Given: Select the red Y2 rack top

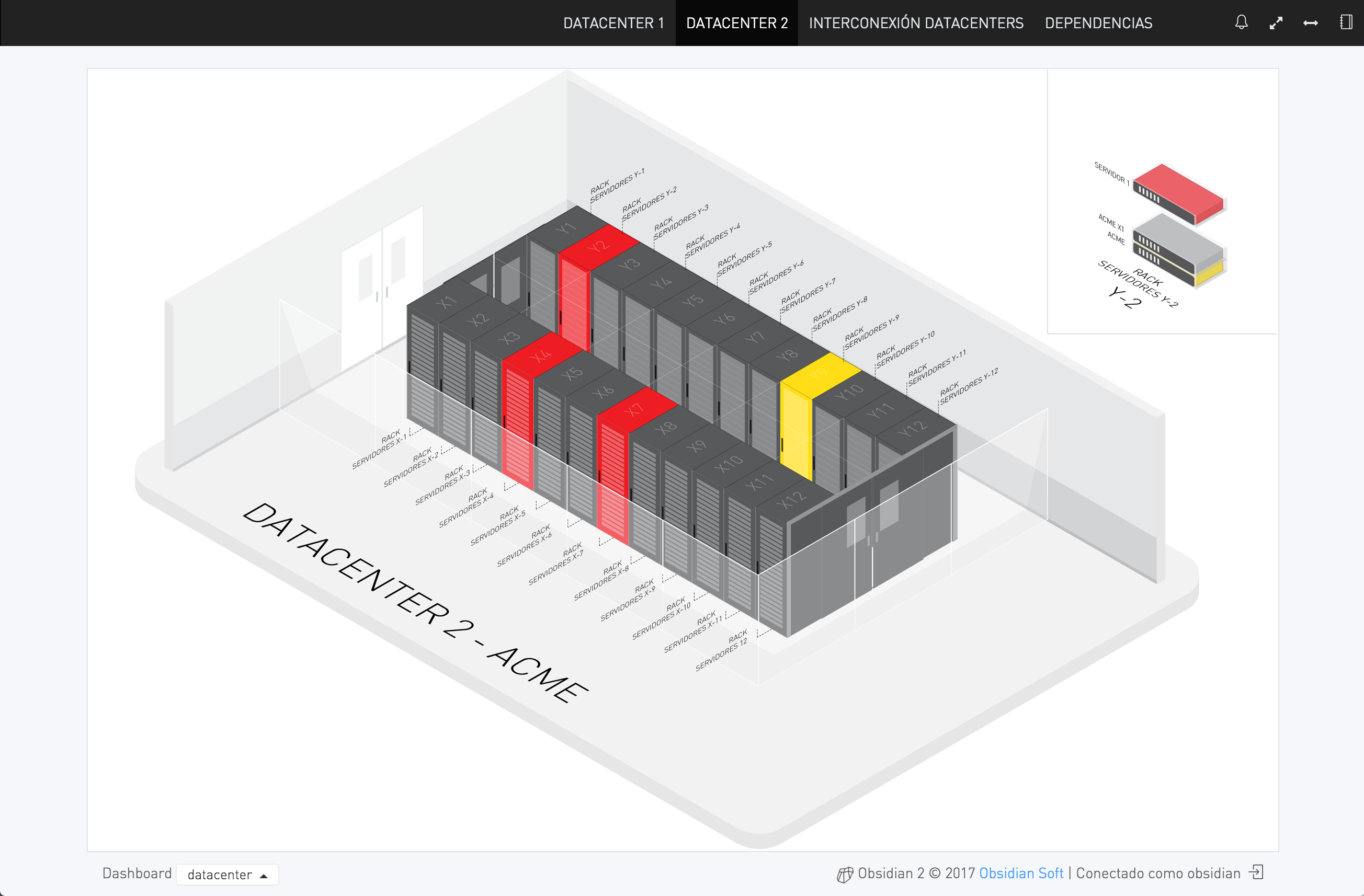Looking at the screenshot, I should coord(598,246).
